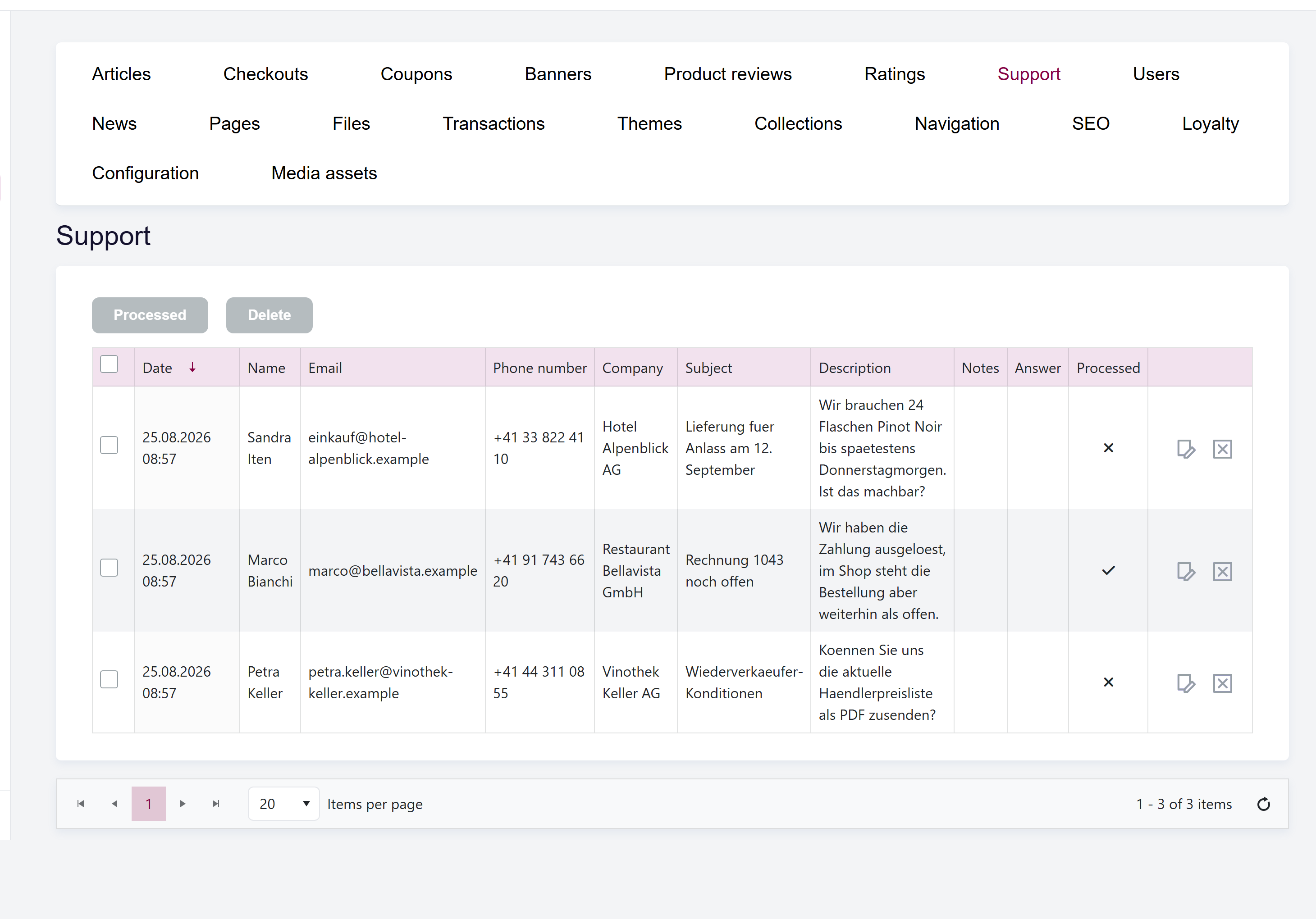Image resolution: width=1316 pixels, height=919 pixels.
Task: Open the Articles section
Action: (x=122, y=74)
